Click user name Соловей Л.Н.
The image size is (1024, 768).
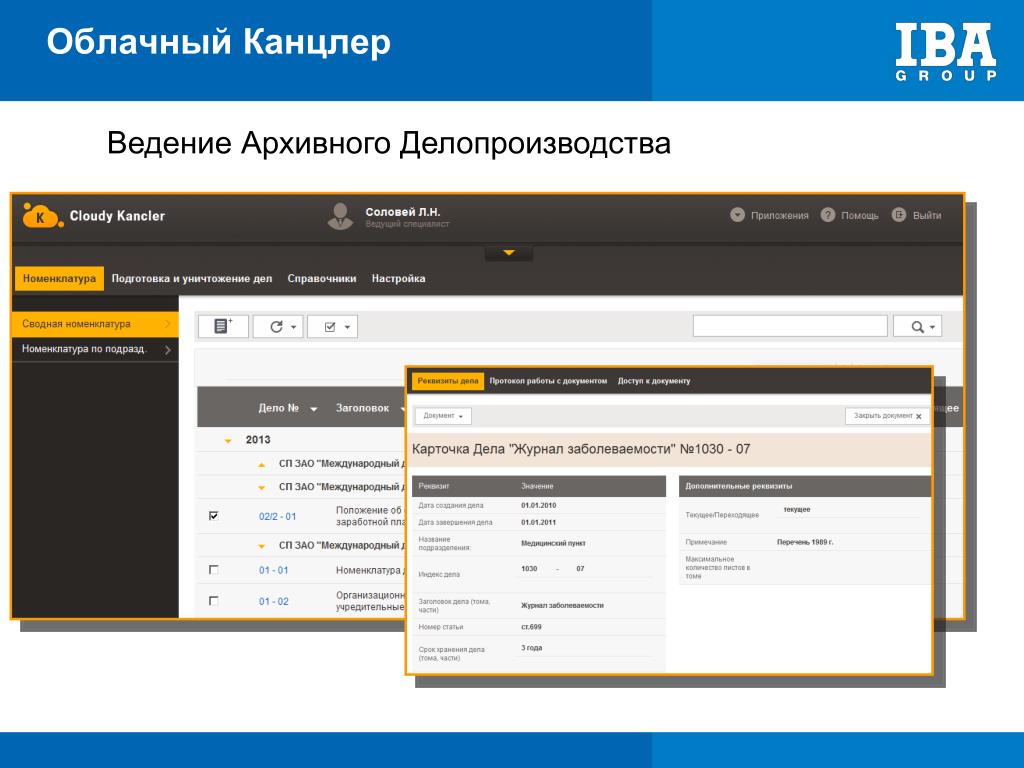click(402, 212)
